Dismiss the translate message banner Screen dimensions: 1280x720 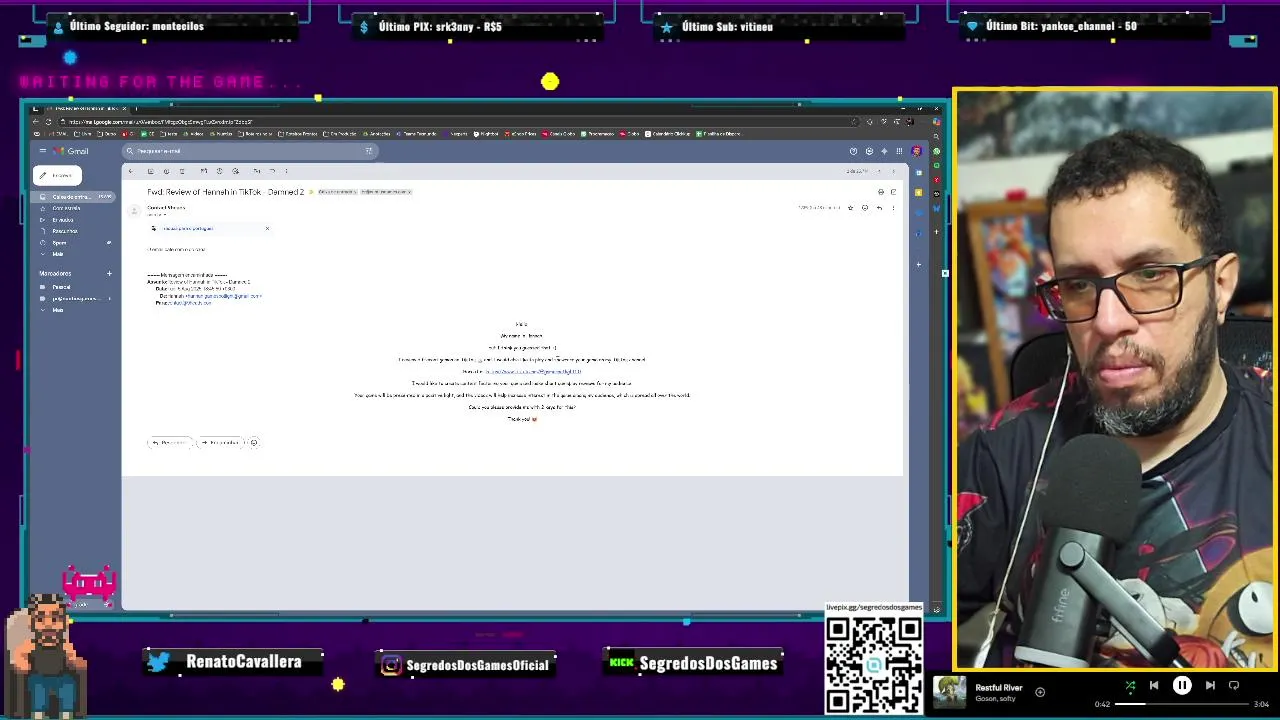click(x=267, y=228)
